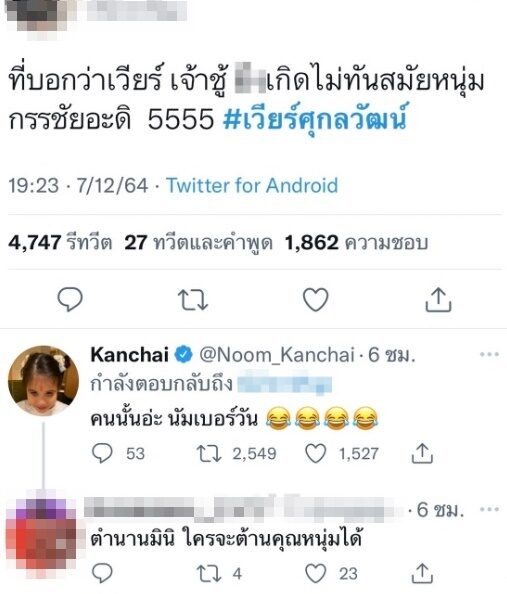Screen dimensions: 507x594
Task: Retweet the bottom reply with 4 retweets
Action: (209, 574)
